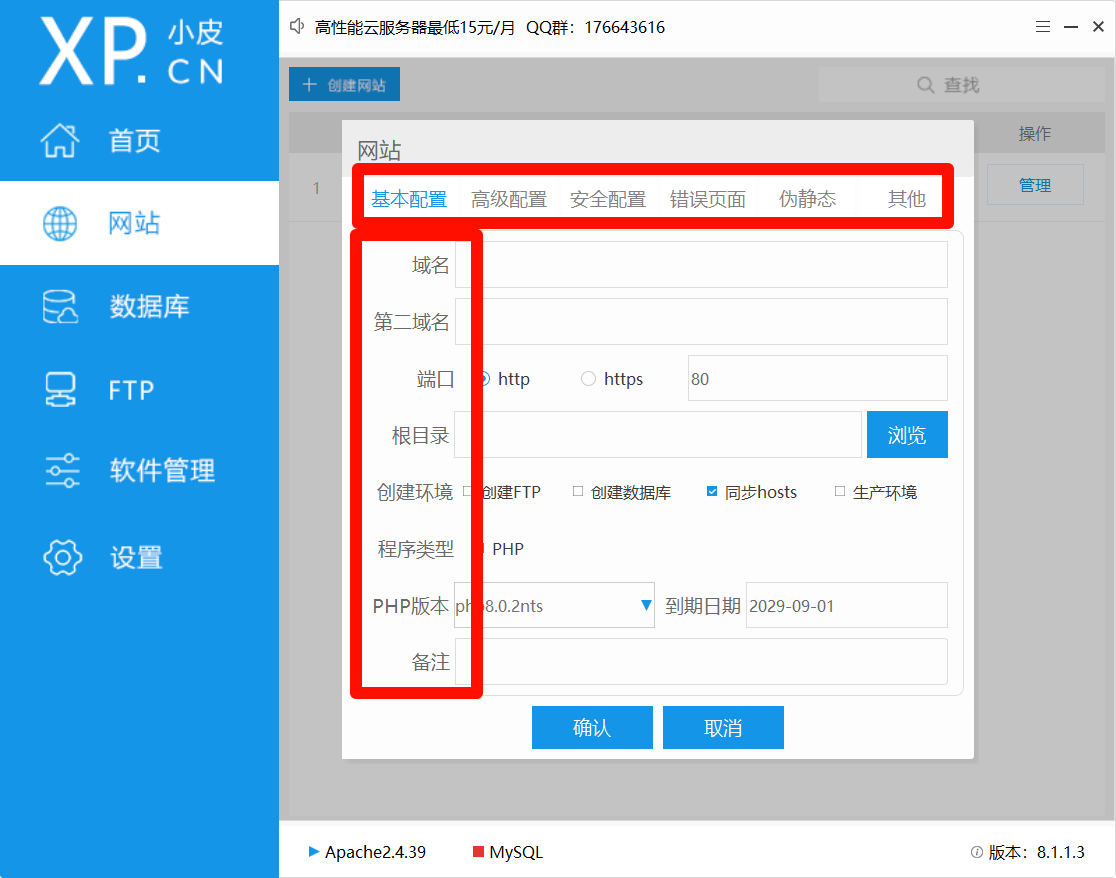Screen dimensions: 1116x878
Task: Click the 浏览 browse button
Action: tap(907, 435)
